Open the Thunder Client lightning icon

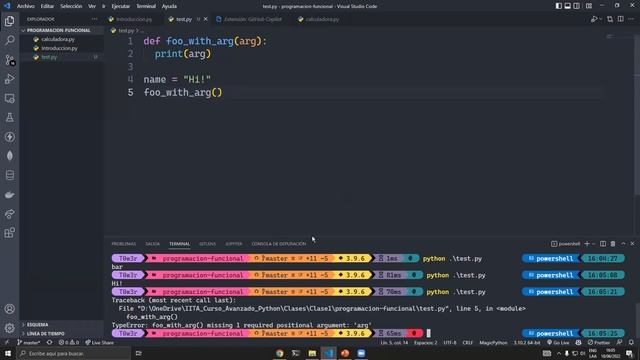pos(9,137)
